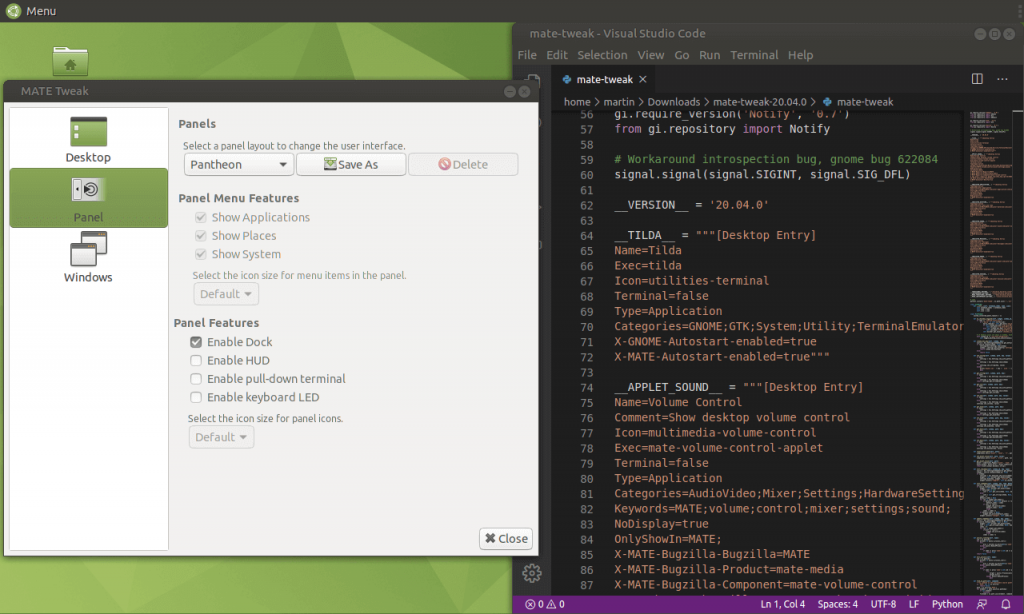Image resolution: width=1024 pixels, height=614 pixels.
Task: Click the mate-tweak editor tab
Action: click(x=599, y=78)
